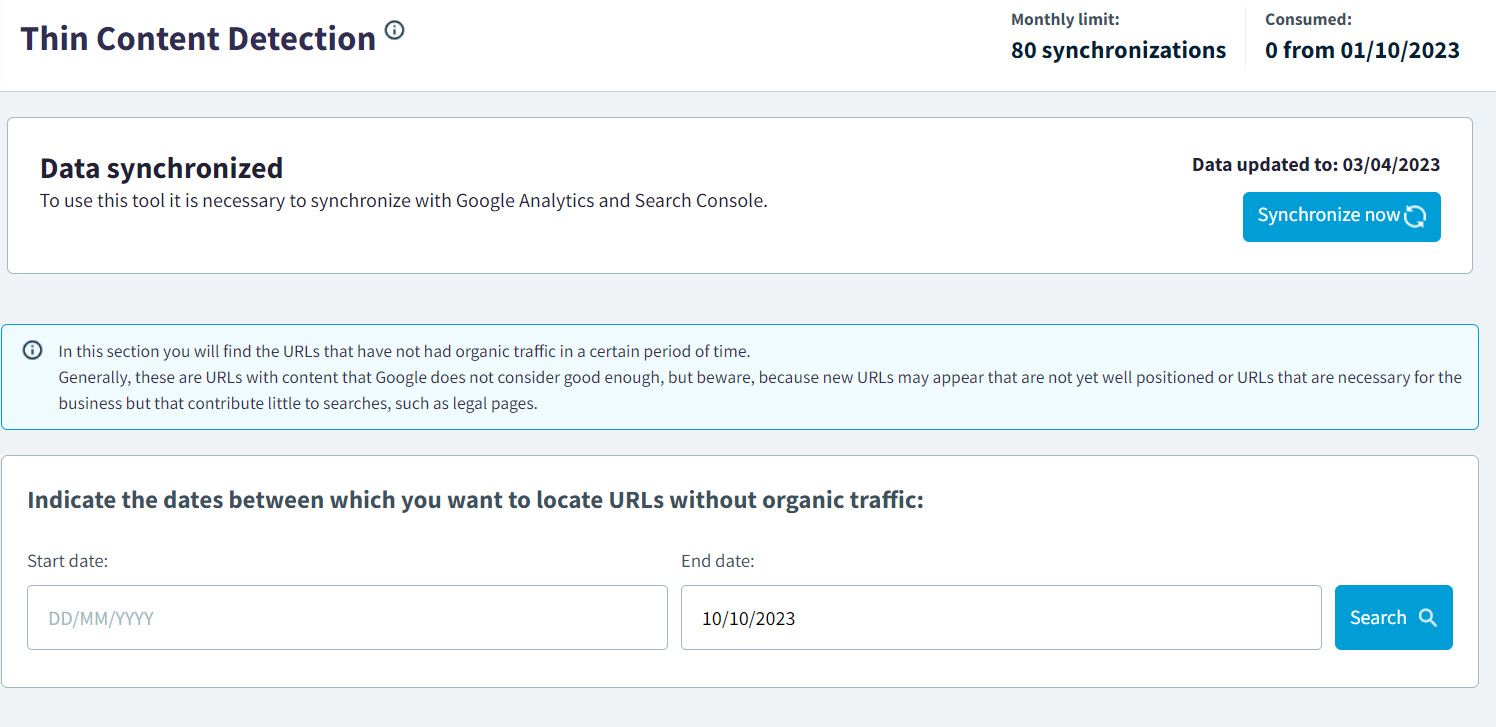
Task: Click the Data synchronized heading
Action: [161, 167]
